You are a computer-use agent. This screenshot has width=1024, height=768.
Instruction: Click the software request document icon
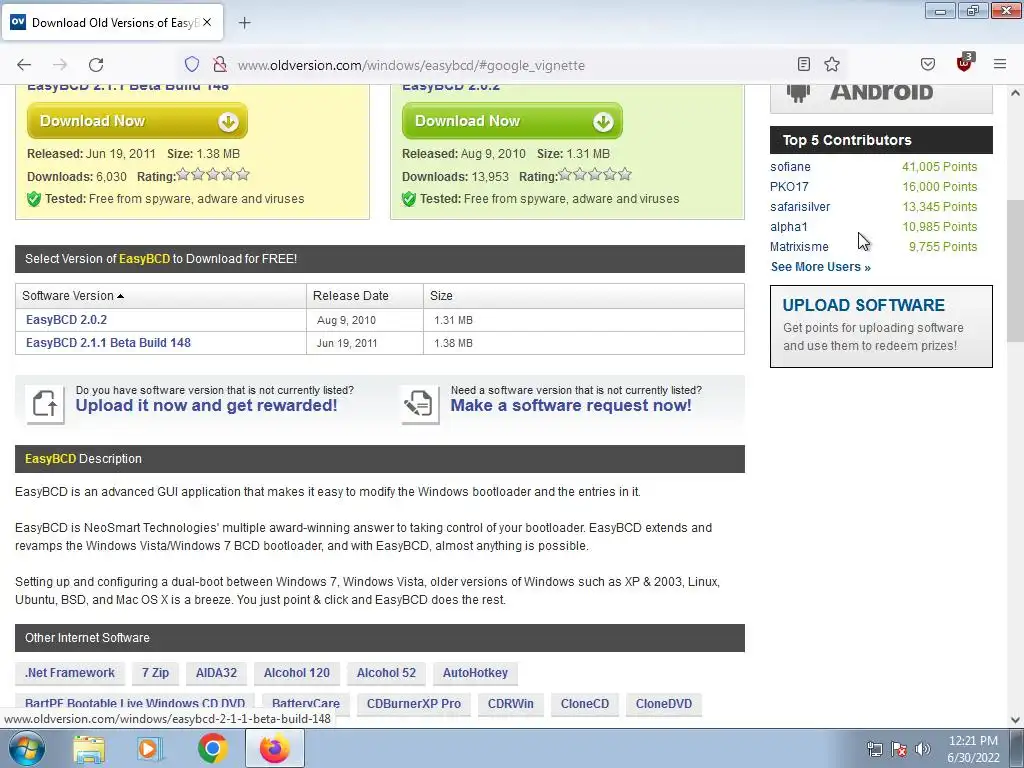point(420,404)
